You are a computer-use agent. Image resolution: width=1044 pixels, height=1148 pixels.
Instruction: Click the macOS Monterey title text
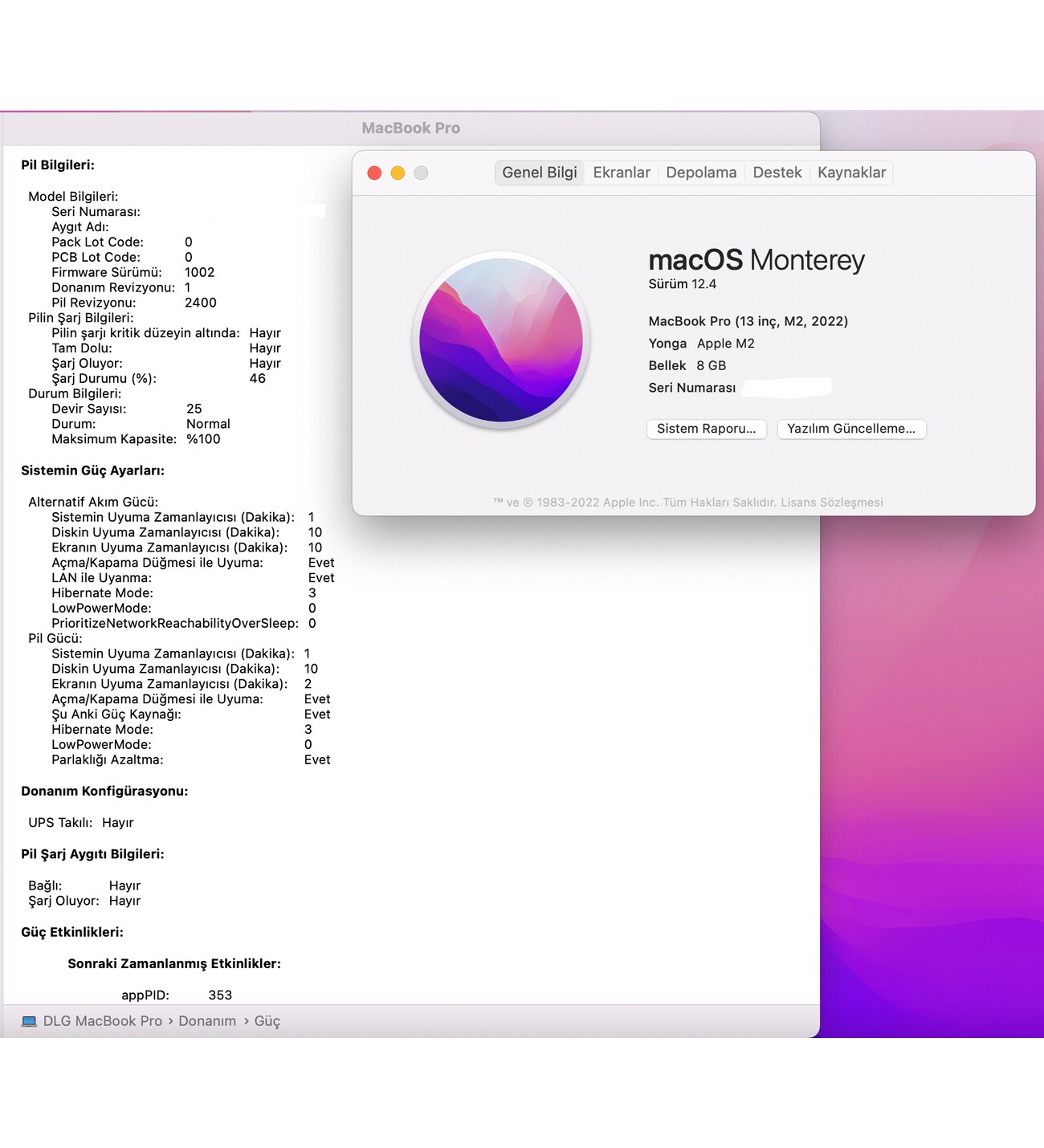756,260
